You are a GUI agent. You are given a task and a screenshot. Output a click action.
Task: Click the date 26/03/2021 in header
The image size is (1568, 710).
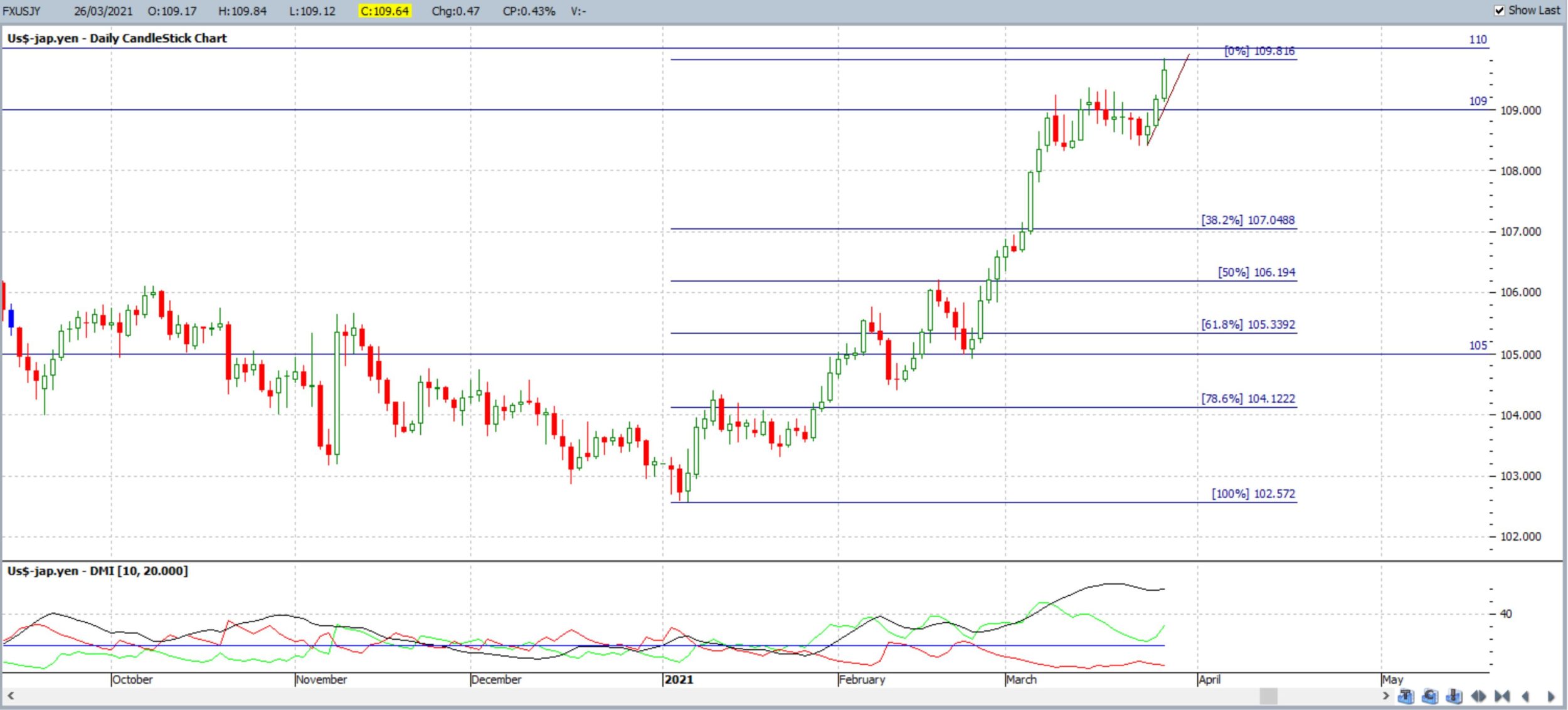[103, 11]
